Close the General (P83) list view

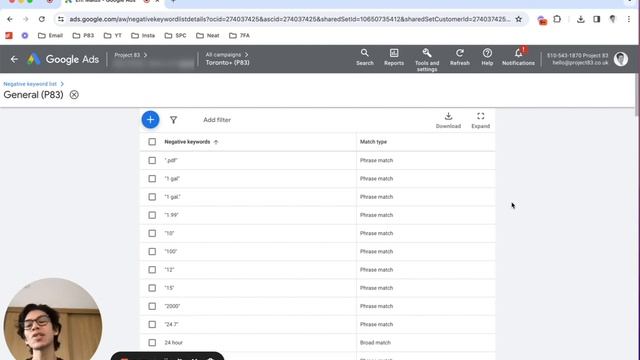pos(74,95)
